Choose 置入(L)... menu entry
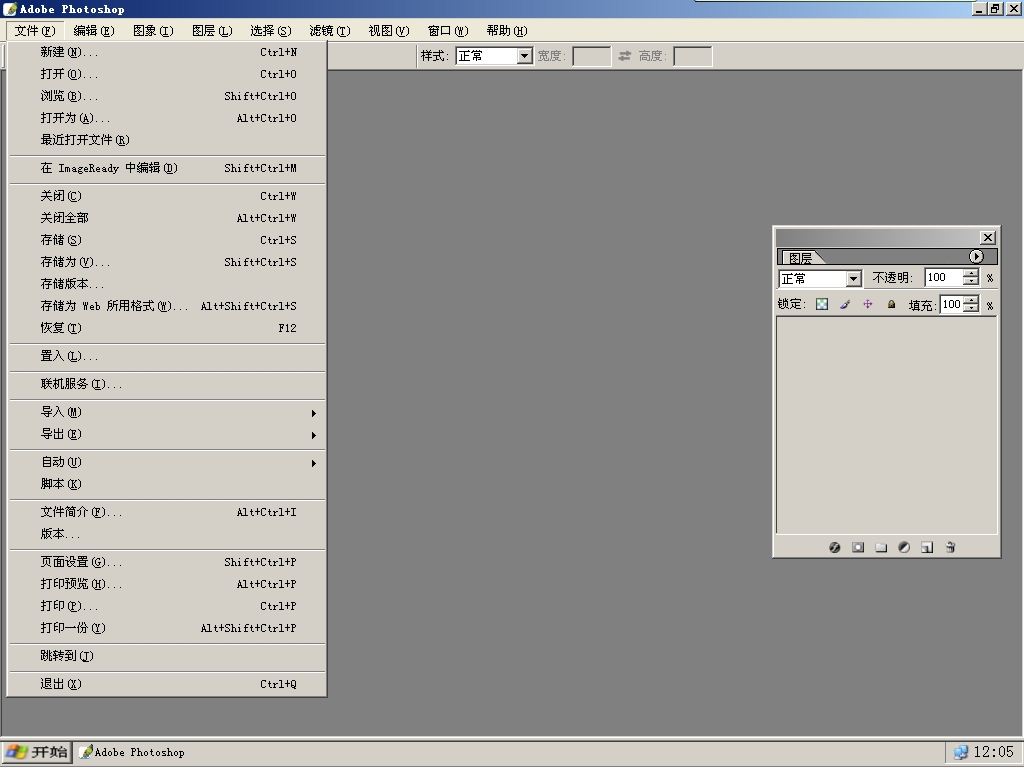 tap(167, 356)
